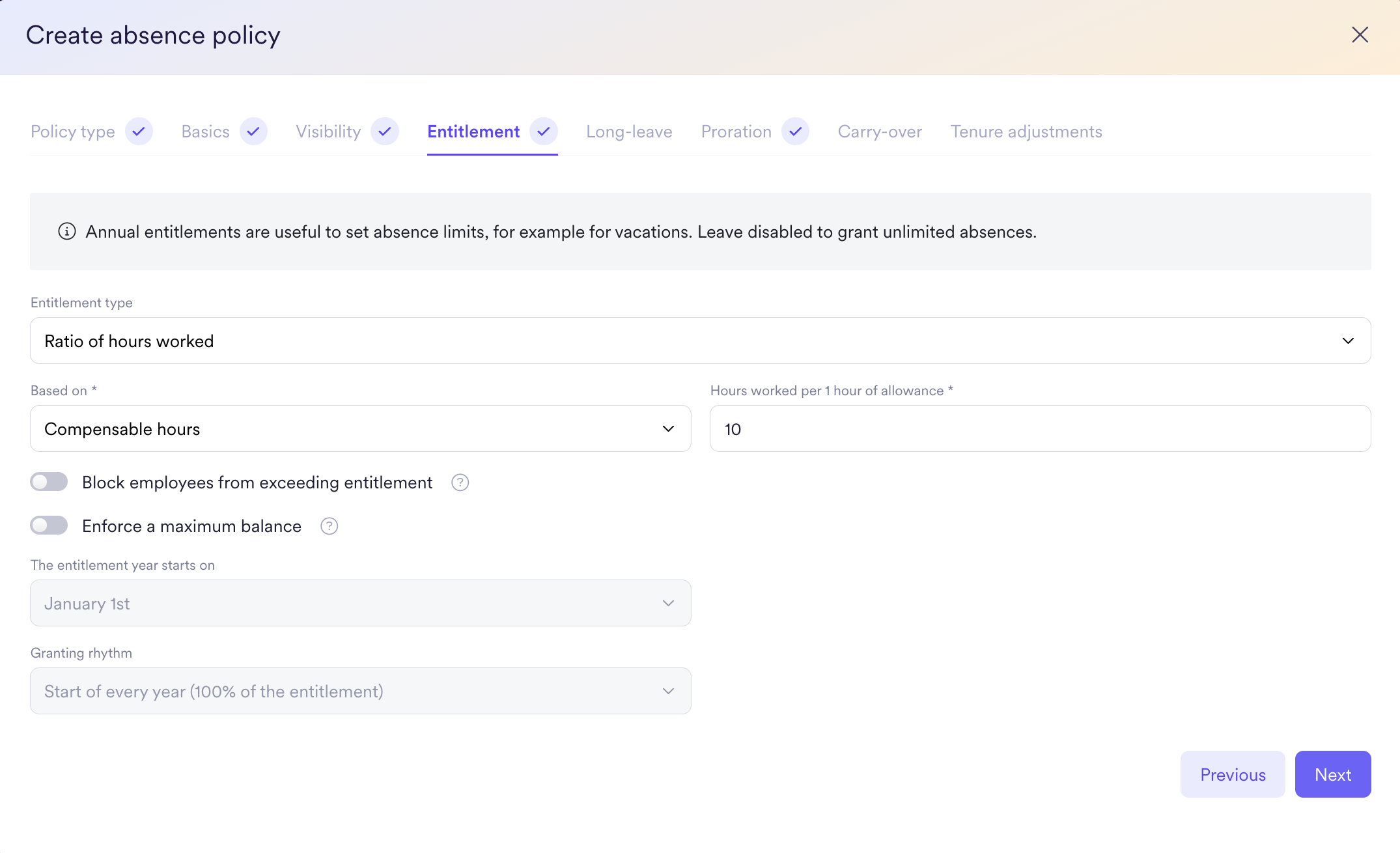This screenshot has height=853, width=1400.
Task: Switch to the Long-leave tab
Action: click(x=629, y=132)
